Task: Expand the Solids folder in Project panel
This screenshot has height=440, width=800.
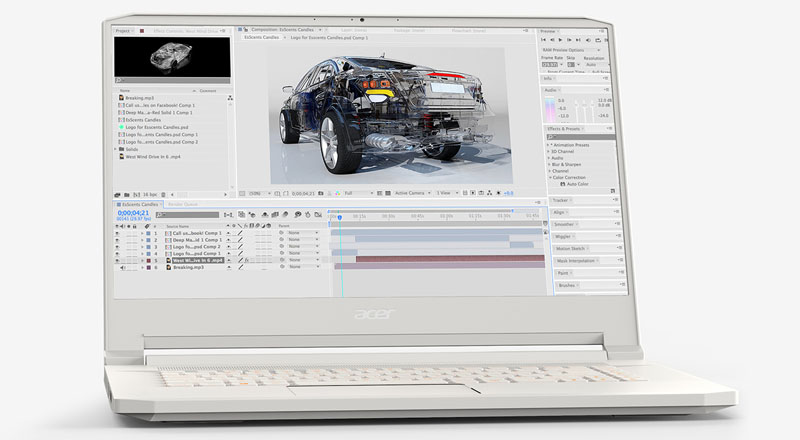Action: pos(114,149)
